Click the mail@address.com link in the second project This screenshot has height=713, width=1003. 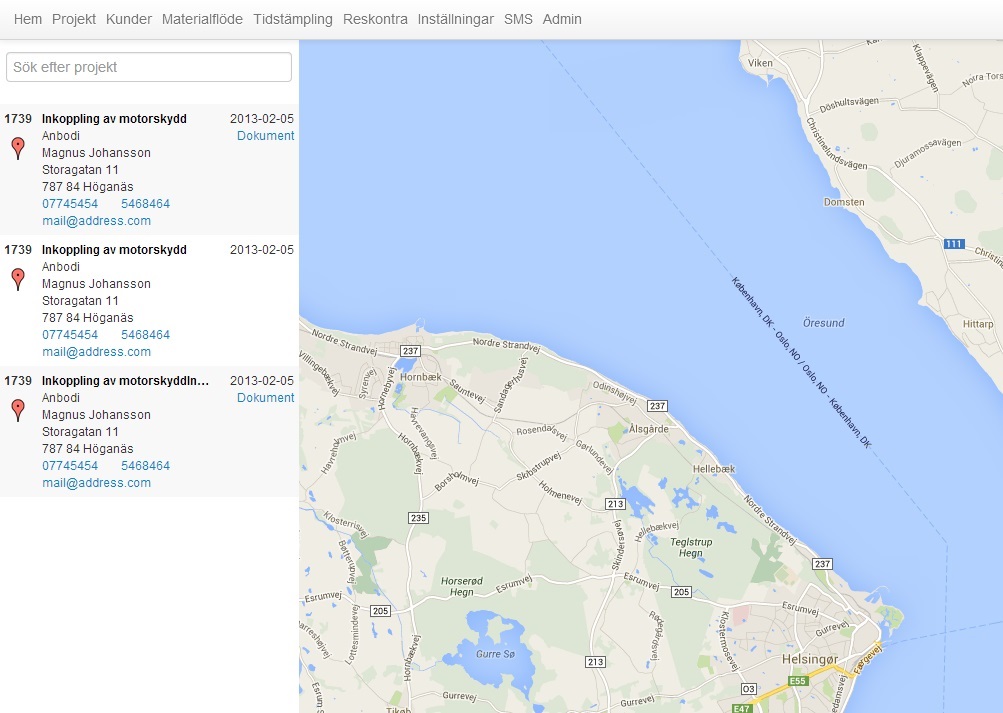pyautogui.click(x=96, y=352)
